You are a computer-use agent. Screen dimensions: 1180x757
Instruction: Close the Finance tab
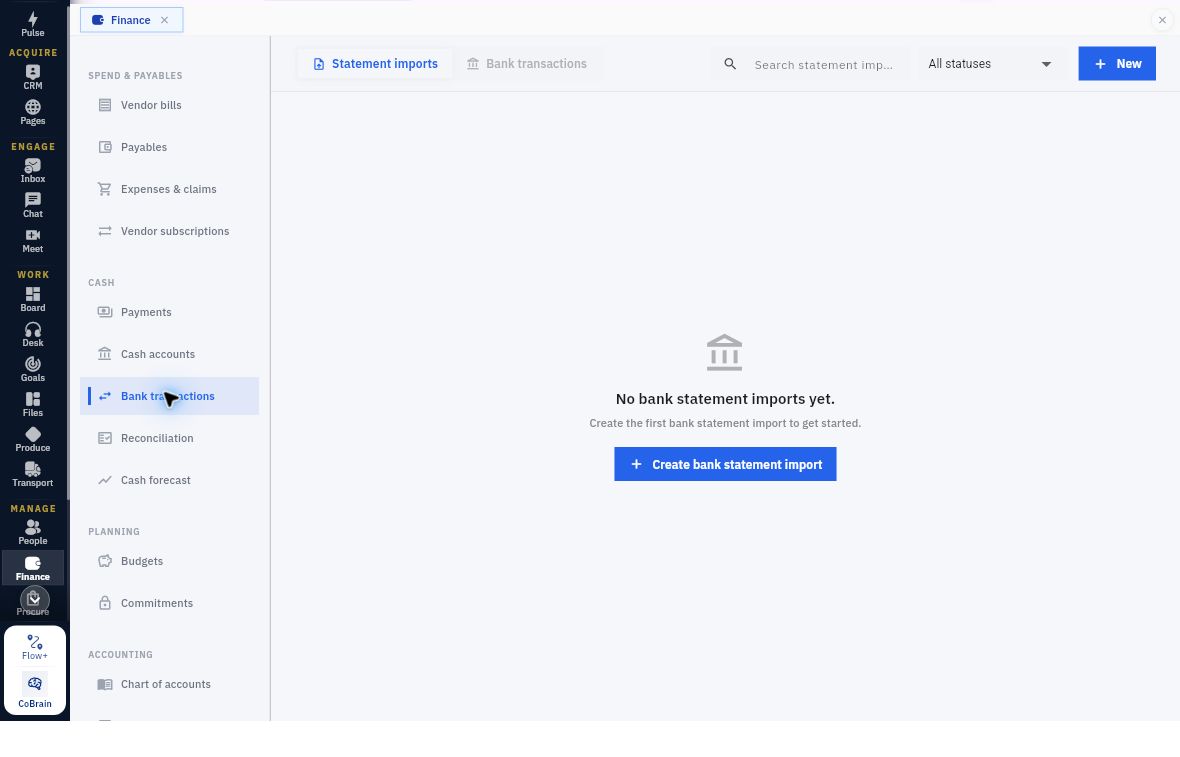pos(164,20)
